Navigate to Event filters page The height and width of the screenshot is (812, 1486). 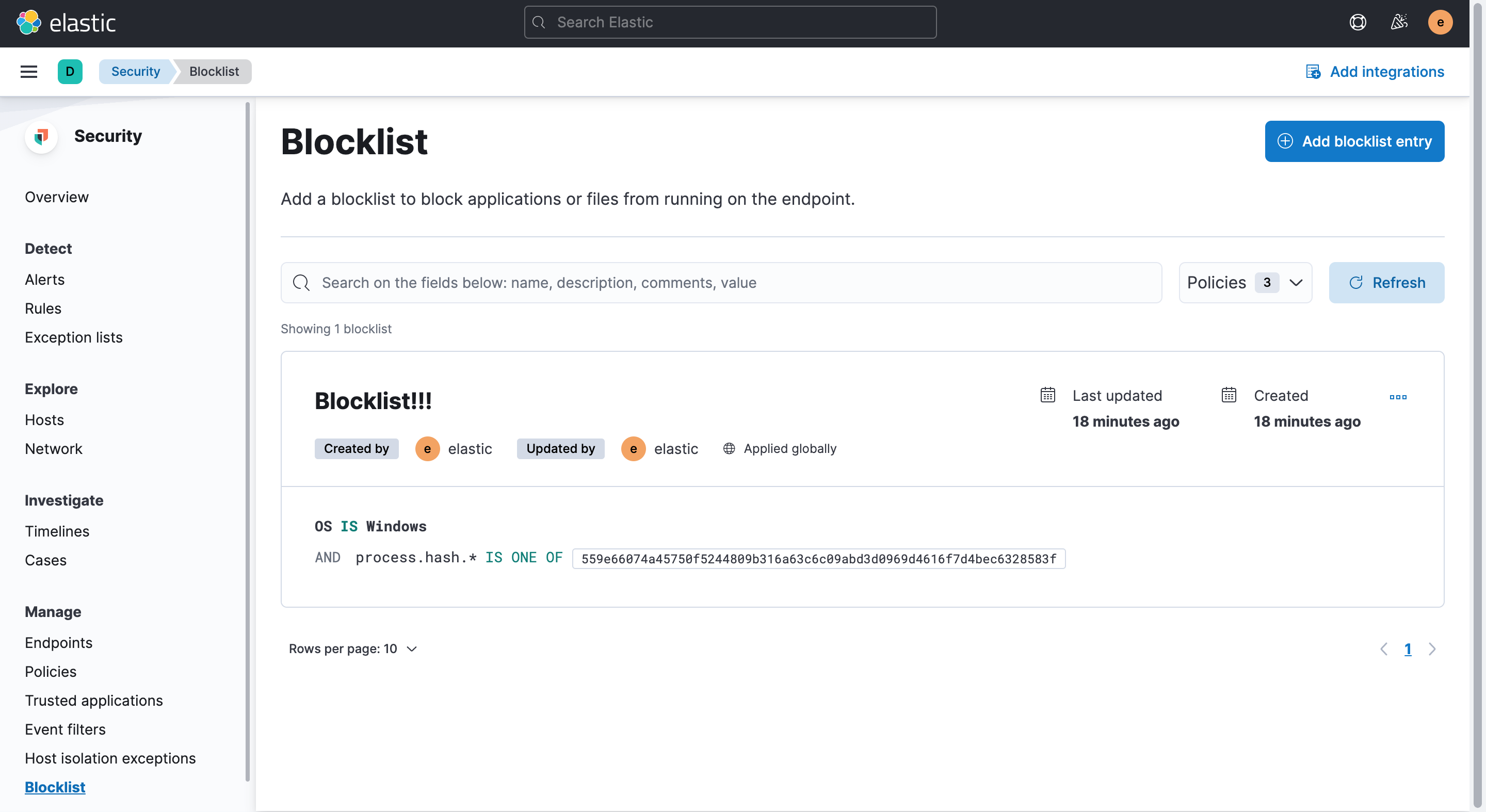(x=65, y=729)
